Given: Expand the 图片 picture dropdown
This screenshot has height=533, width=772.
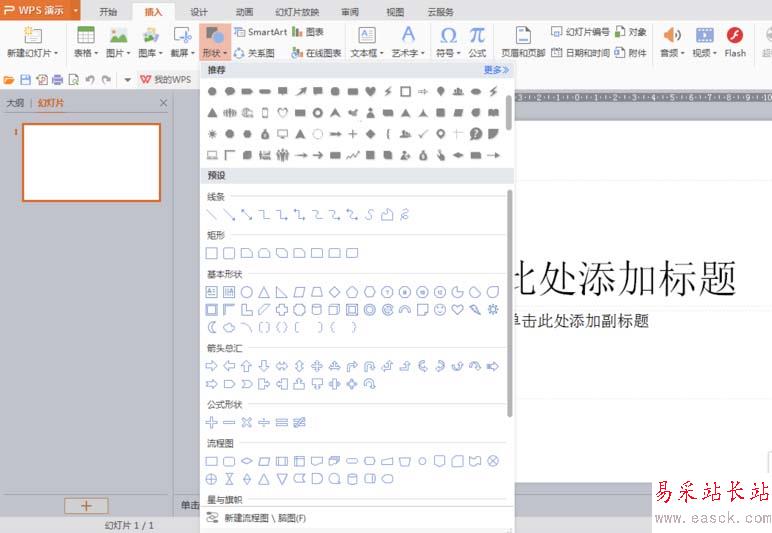Looking at the screenshot, I should [x=118, y=42].
